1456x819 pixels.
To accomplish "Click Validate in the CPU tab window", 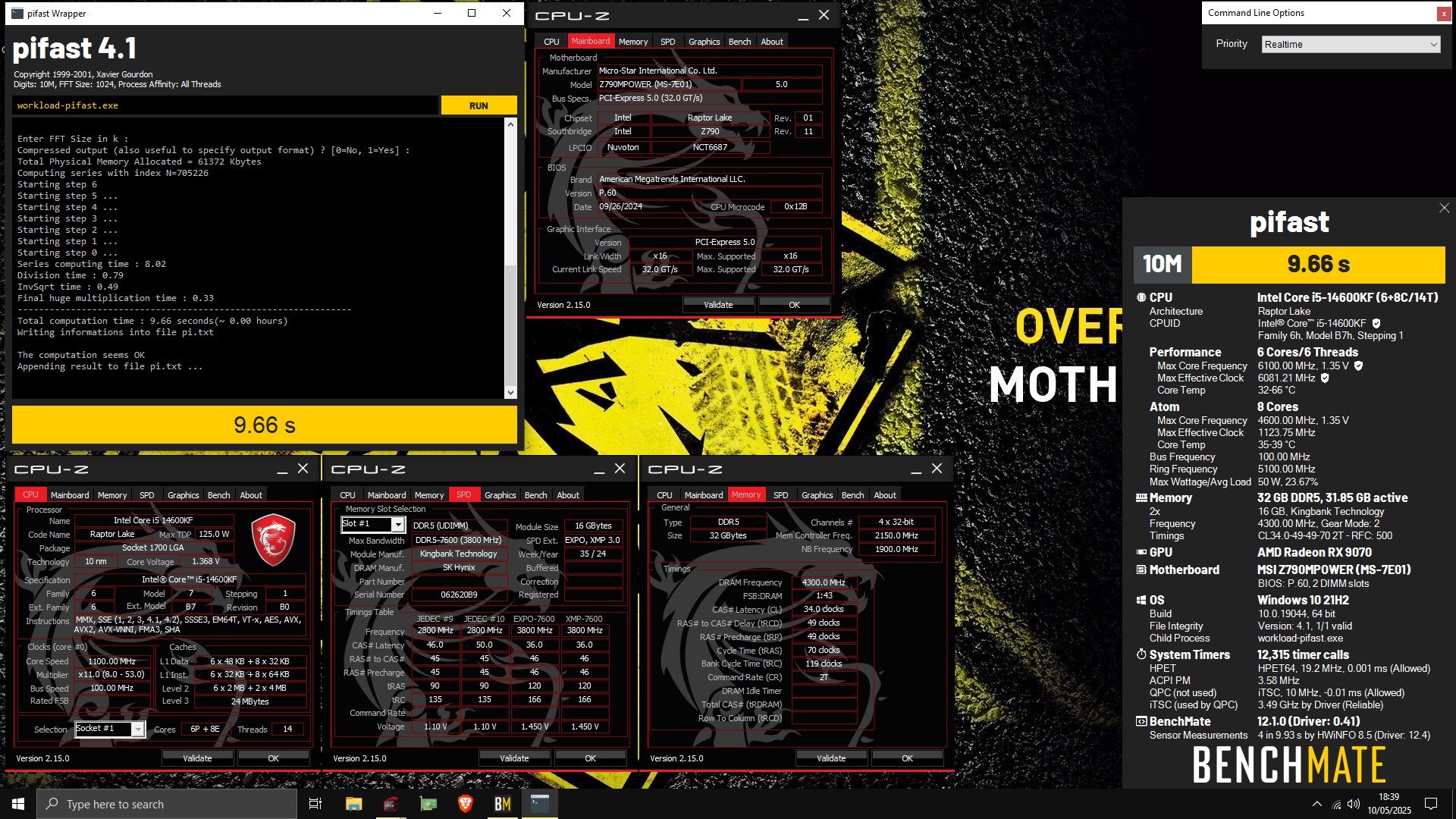I will (197, 758).
